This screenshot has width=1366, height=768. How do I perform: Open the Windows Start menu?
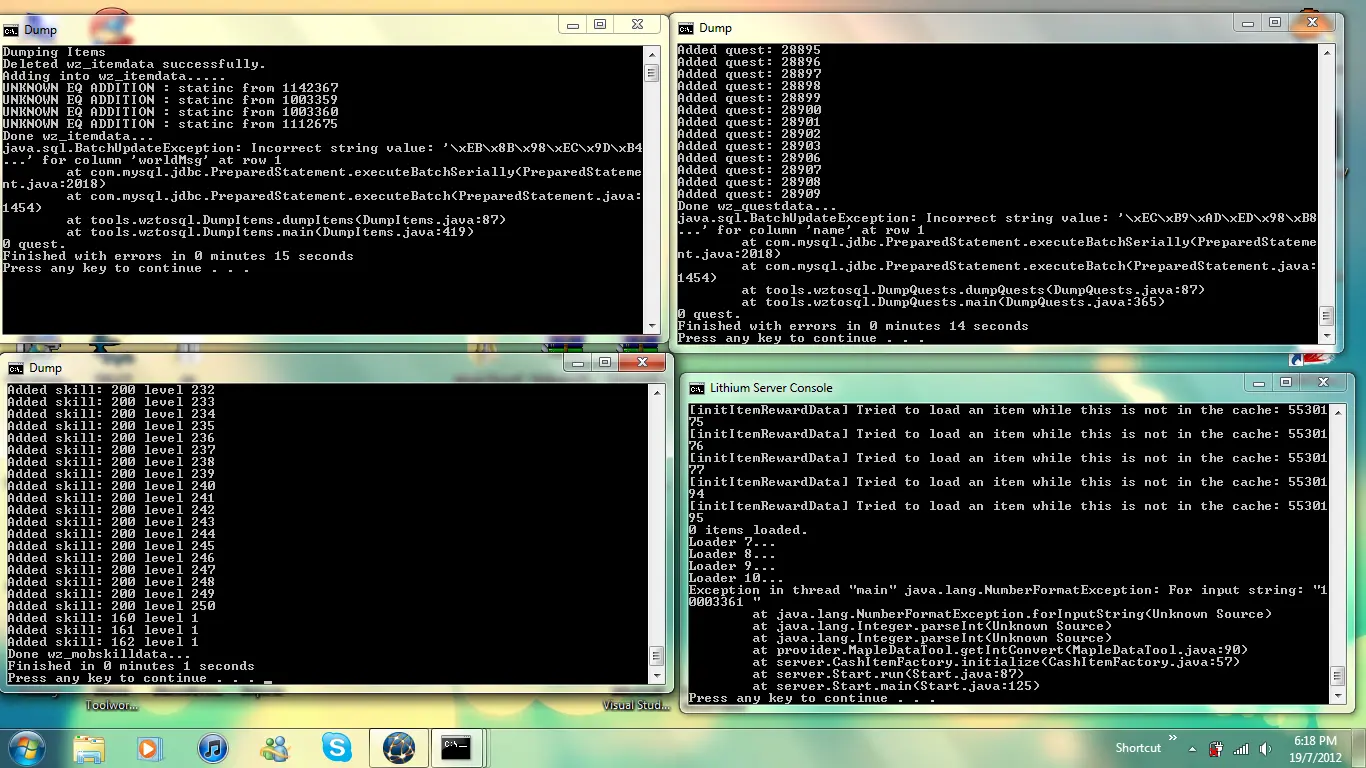pyautogui.click(x=26, y=747)
